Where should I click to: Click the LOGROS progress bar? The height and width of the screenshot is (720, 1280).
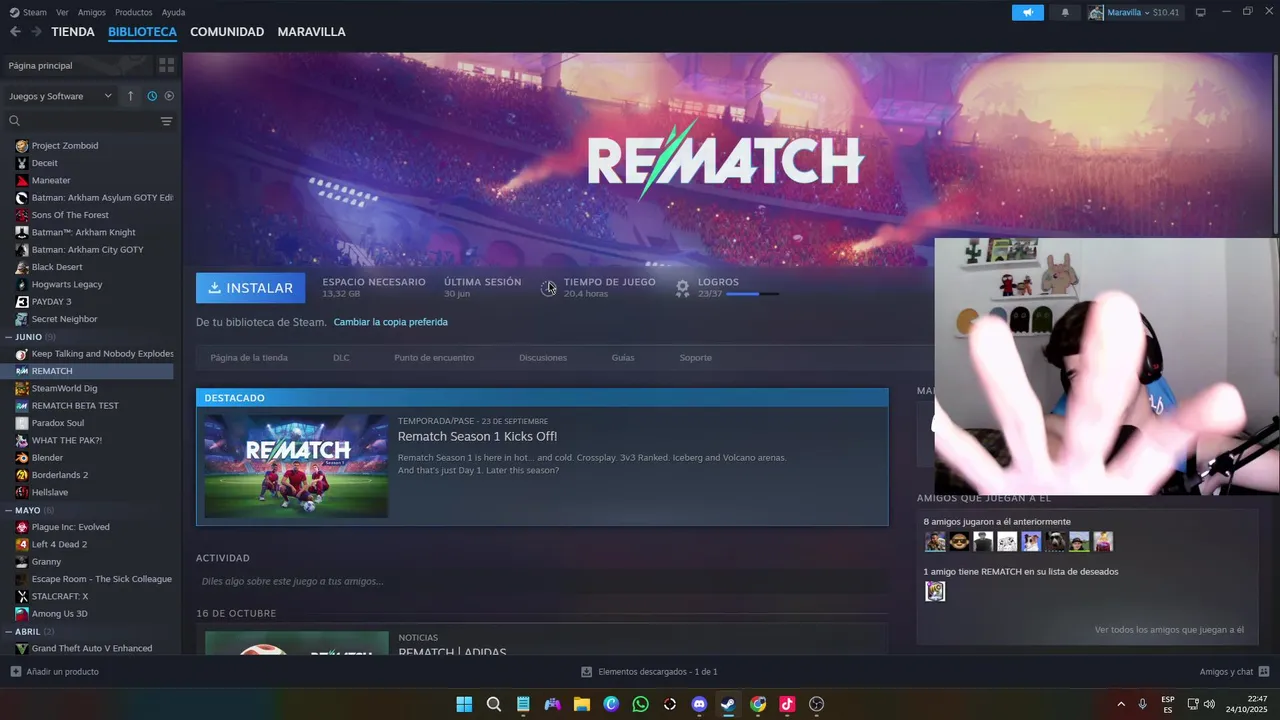coord(752,294)
